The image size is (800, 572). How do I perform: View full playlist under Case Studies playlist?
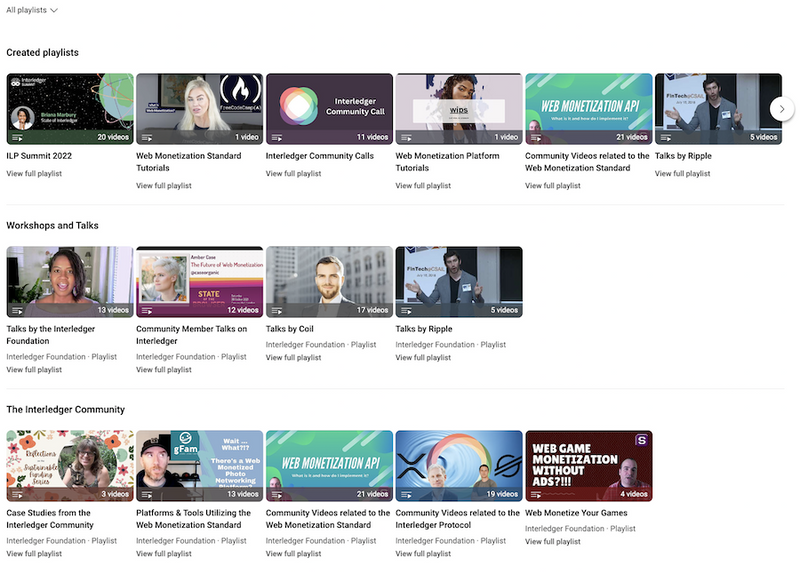[x=34, y=553]
